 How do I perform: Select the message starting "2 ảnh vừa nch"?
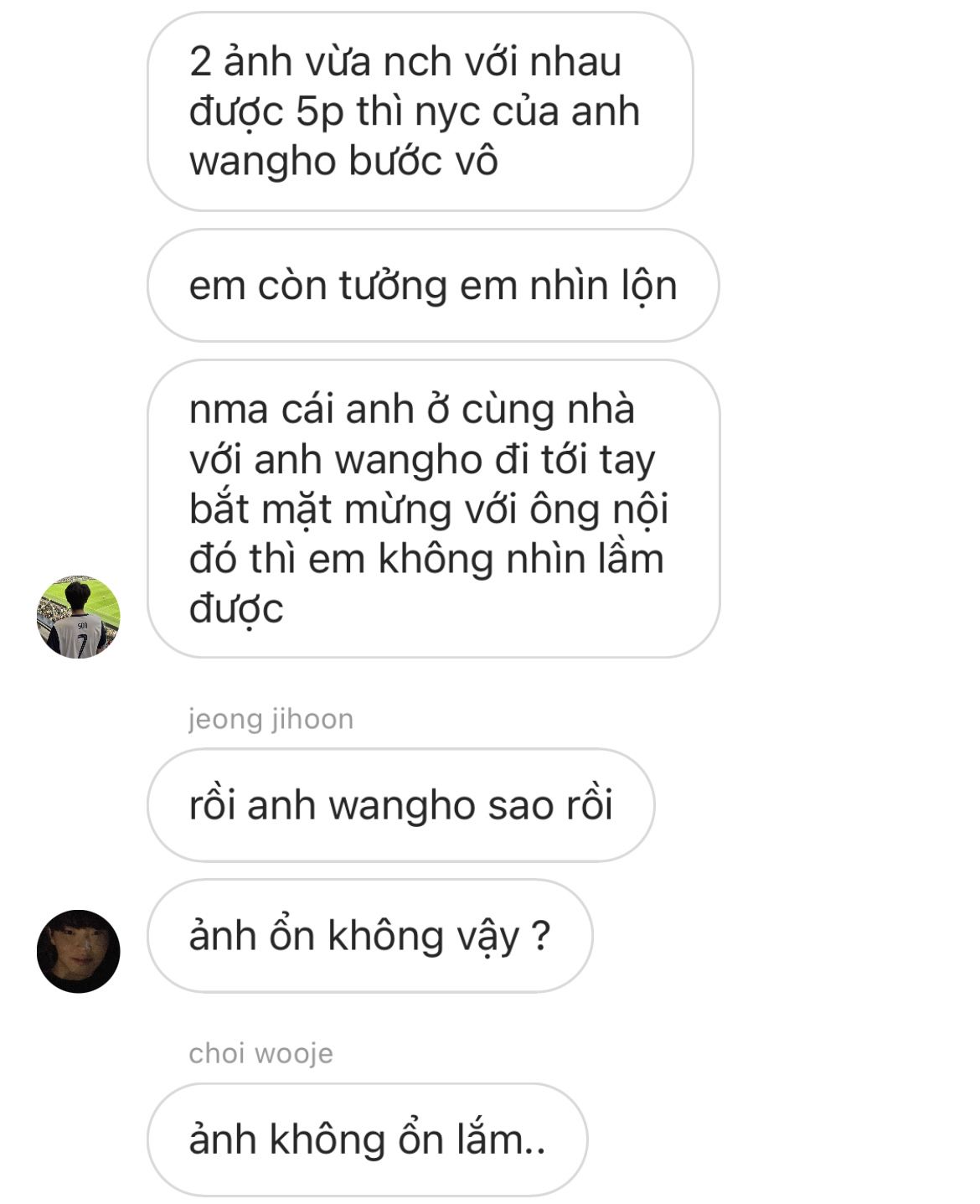420,111
